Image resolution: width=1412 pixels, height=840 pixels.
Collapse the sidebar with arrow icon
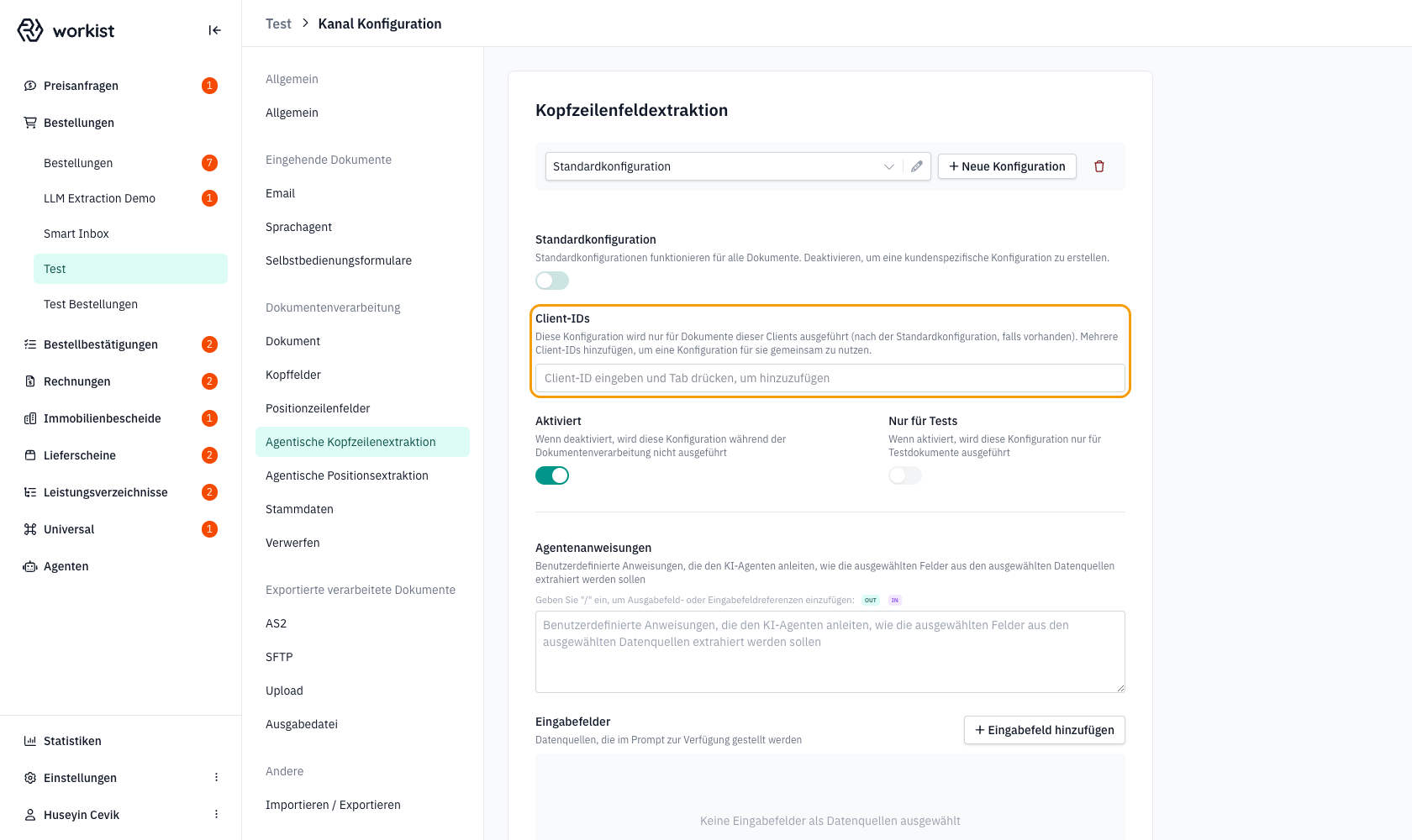(215, 30)
